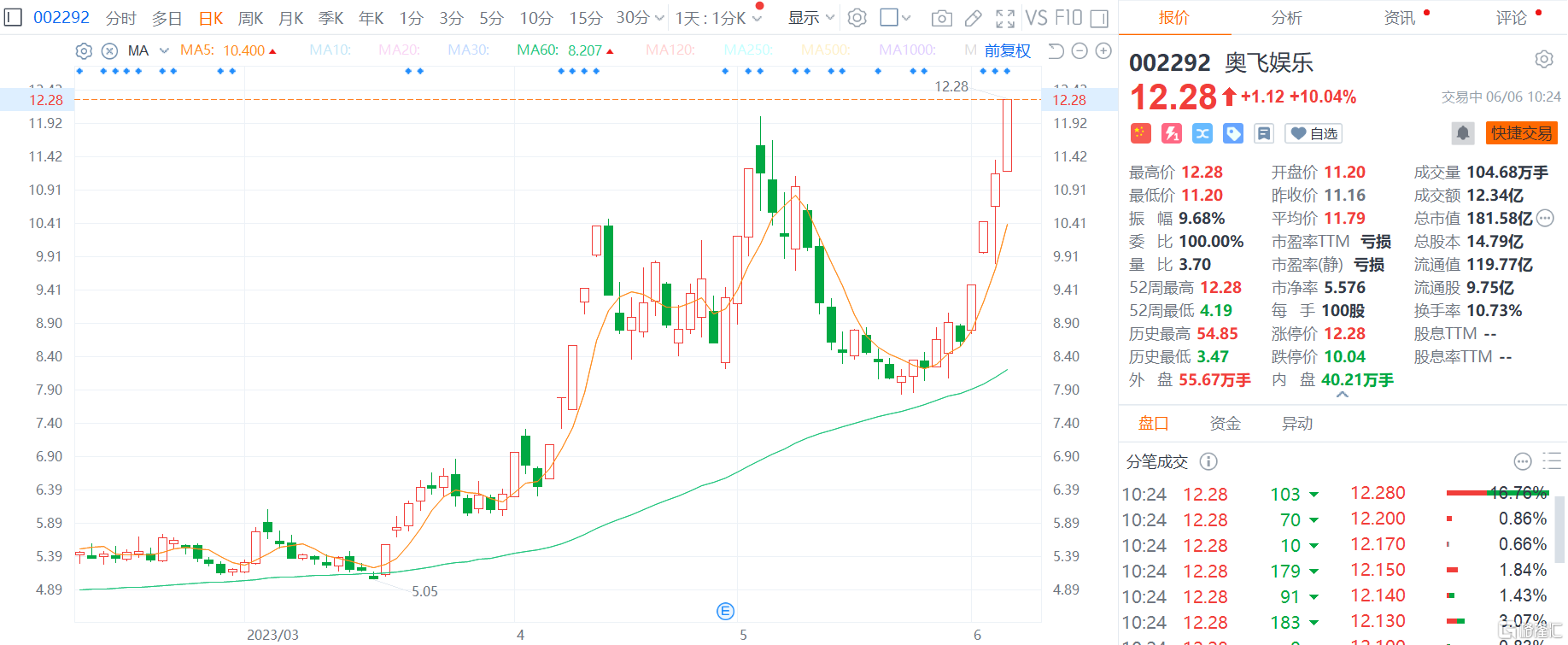Screen dimensions: 1568x645
Task: Open the 资讯 news tab
Action: [1400, 18]
